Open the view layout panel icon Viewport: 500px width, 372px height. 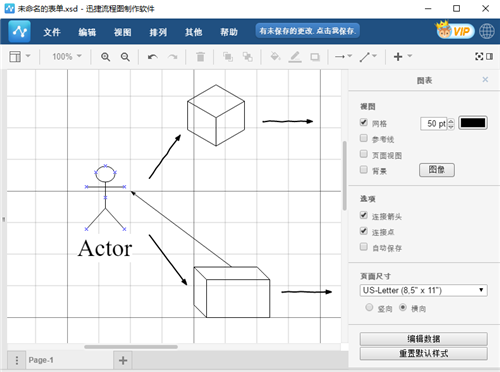(x=15, y=57)
